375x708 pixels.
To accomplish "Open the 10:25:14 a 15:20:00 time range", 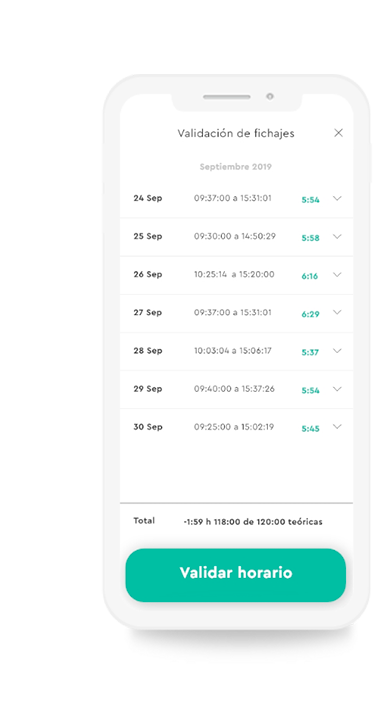I will tap(234, 275).
